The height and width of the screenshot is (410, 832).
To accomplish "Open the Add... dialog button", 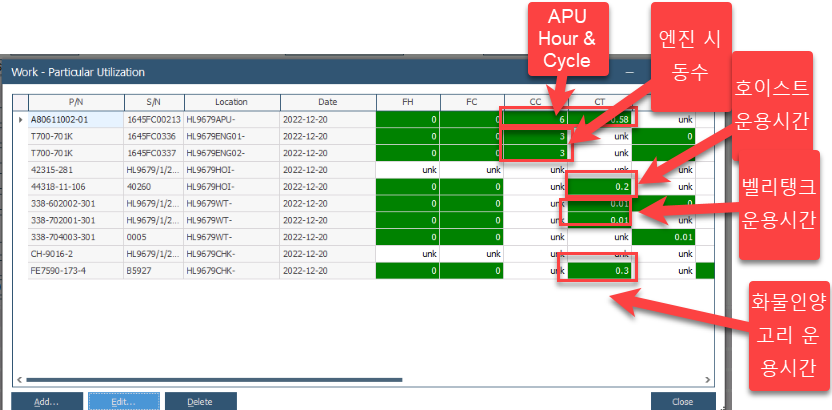I will tap(46, 401).
